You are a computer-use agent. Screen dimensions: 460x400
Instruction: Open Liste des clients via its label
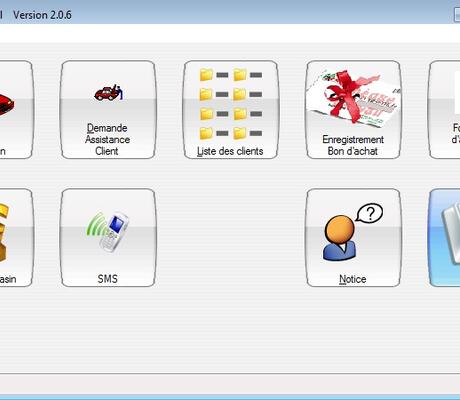[230, 151]
